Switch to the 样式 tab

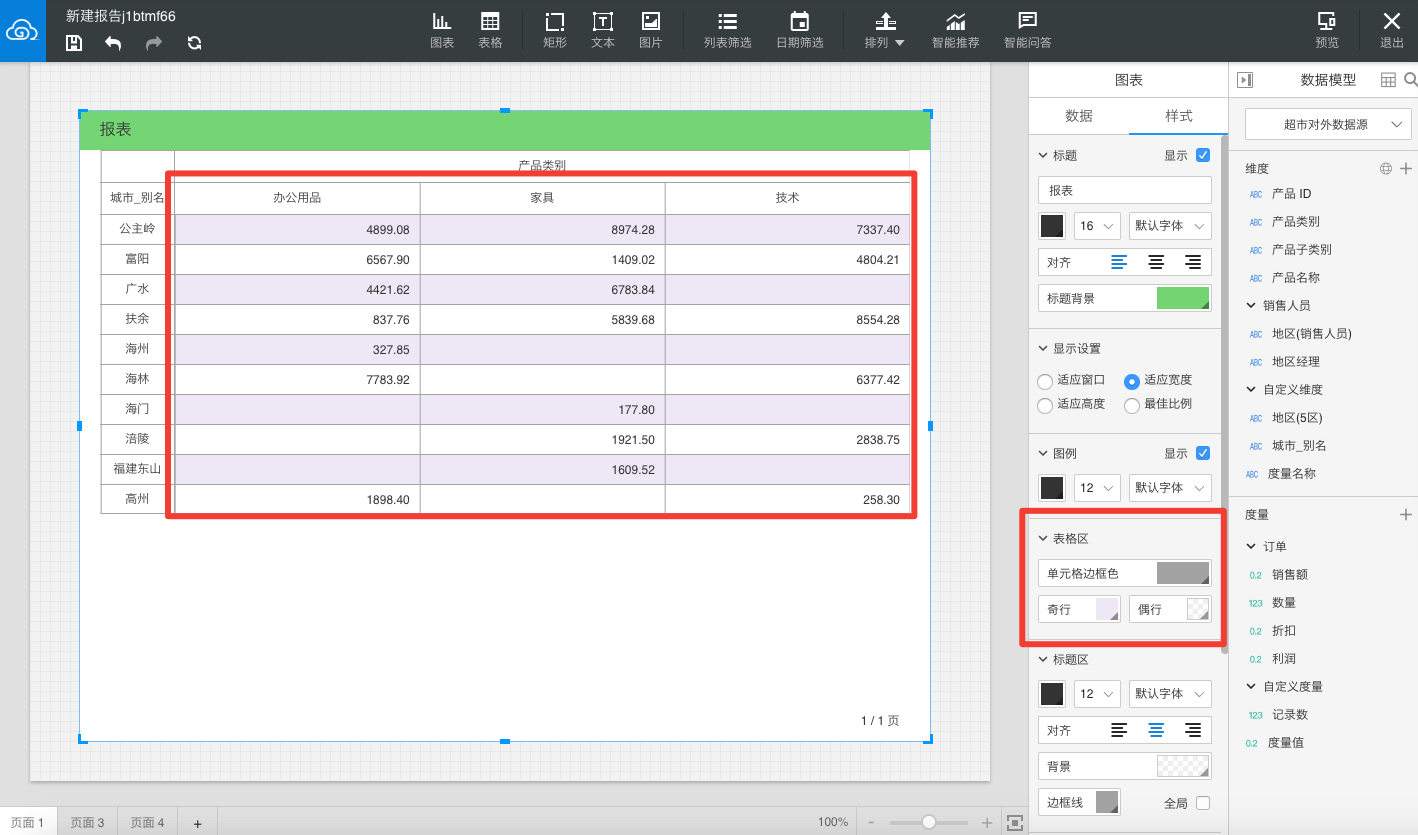point(1179,116)
